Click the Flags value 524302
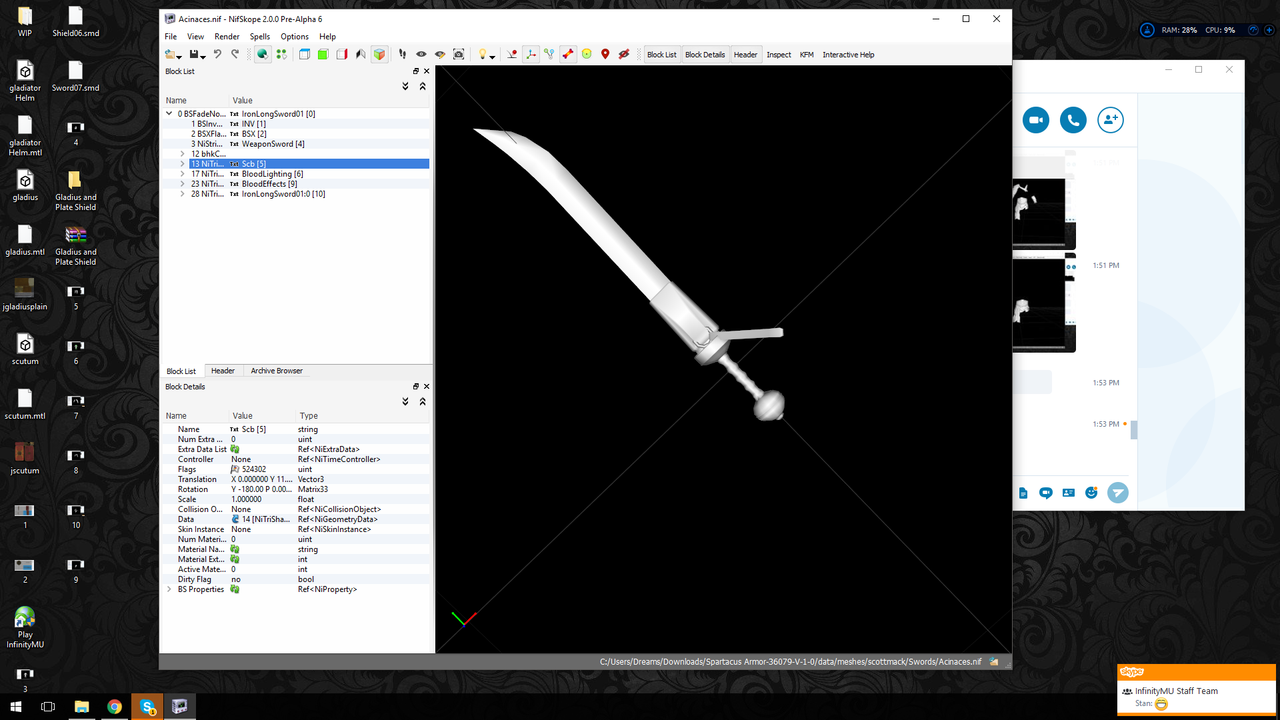The width and height of the screenshot is (1280, 720). click(253, 469)
